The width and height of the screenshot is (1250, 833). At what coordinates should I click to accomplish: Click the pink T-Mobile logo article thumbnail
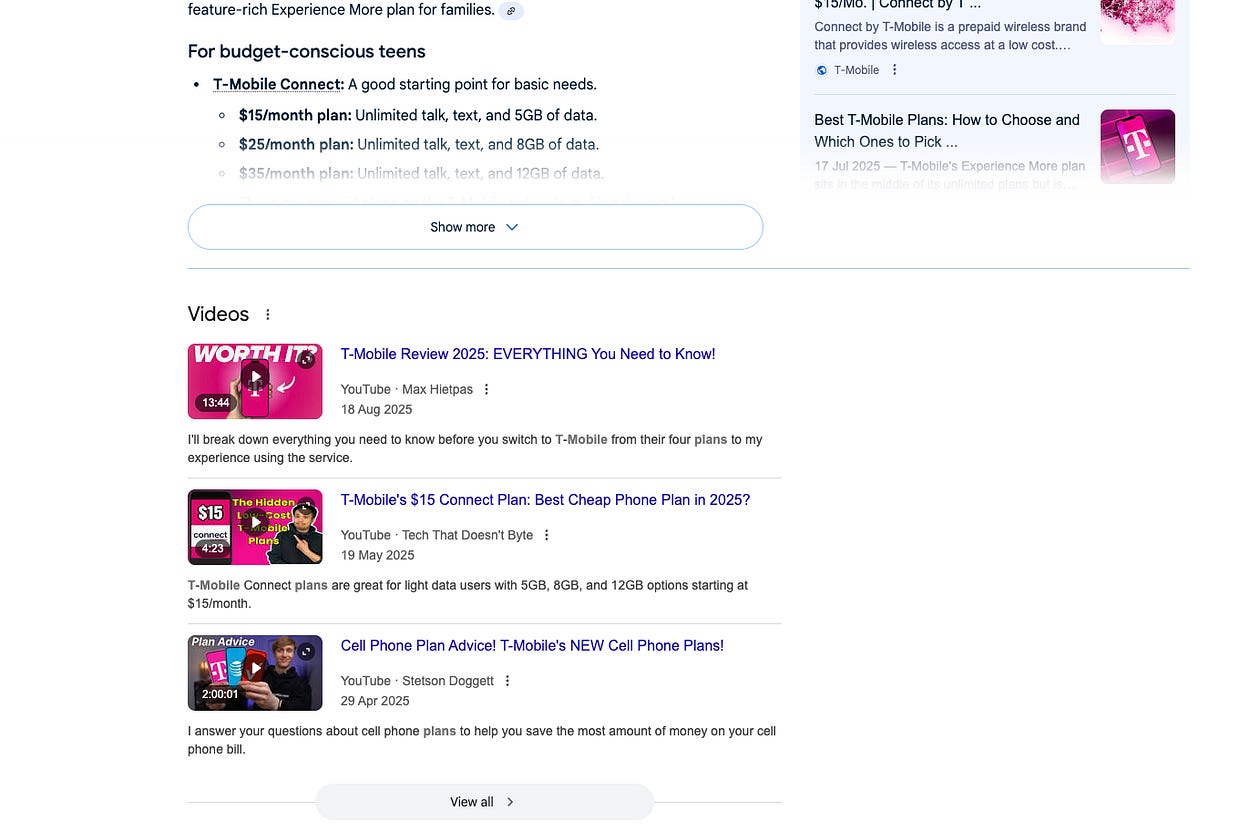pos(1138,146)
